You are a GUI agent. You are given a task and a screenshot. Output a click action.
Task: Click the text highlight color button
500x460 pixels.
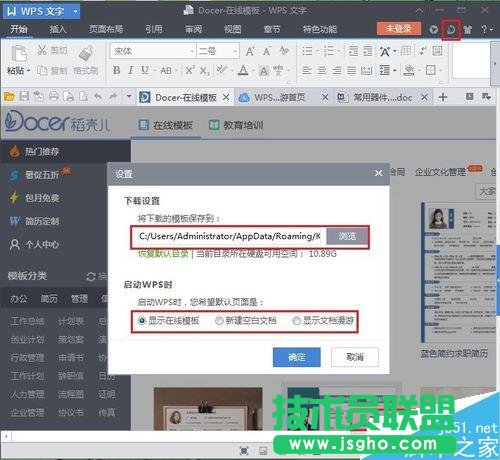pyautogui.click(x=221, y=70)
